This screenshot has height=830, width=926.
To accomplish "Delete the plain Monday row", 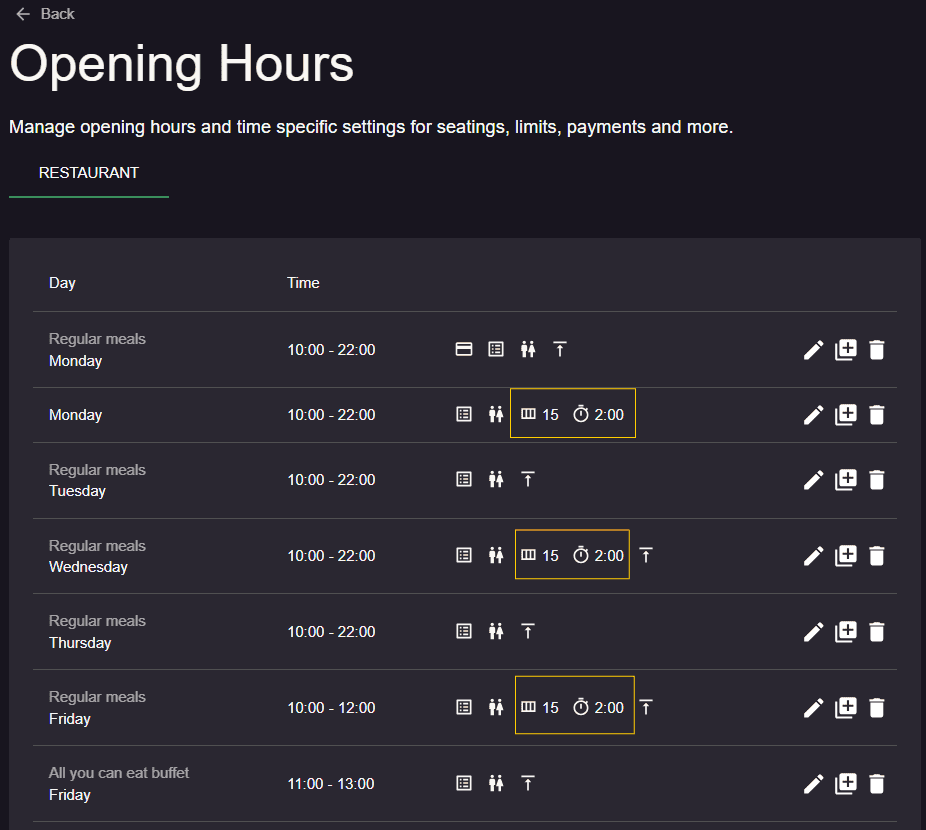I will (877, 415).
